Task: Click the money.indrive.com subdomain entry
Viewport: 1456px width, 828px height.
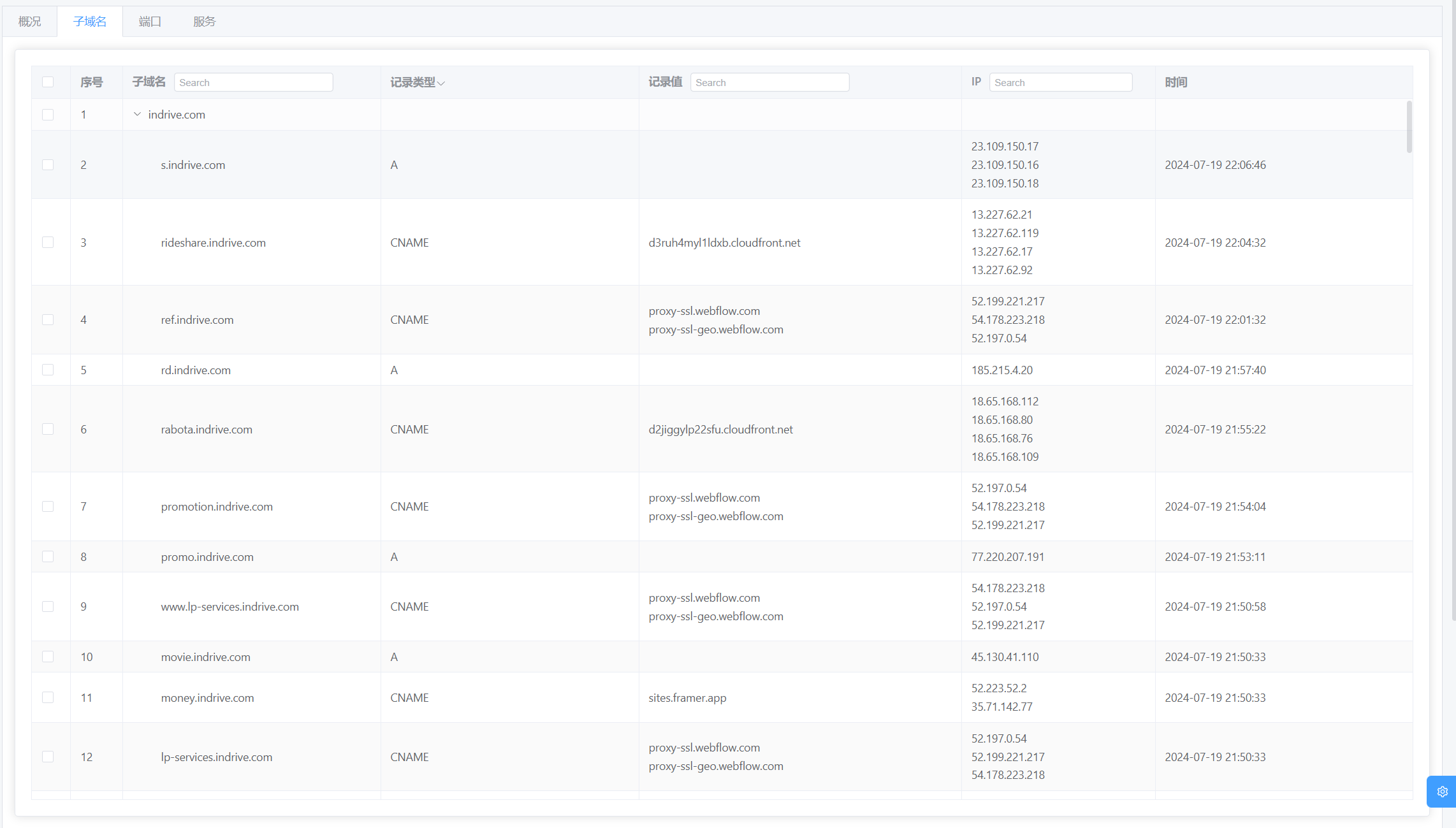Action: 207,697
